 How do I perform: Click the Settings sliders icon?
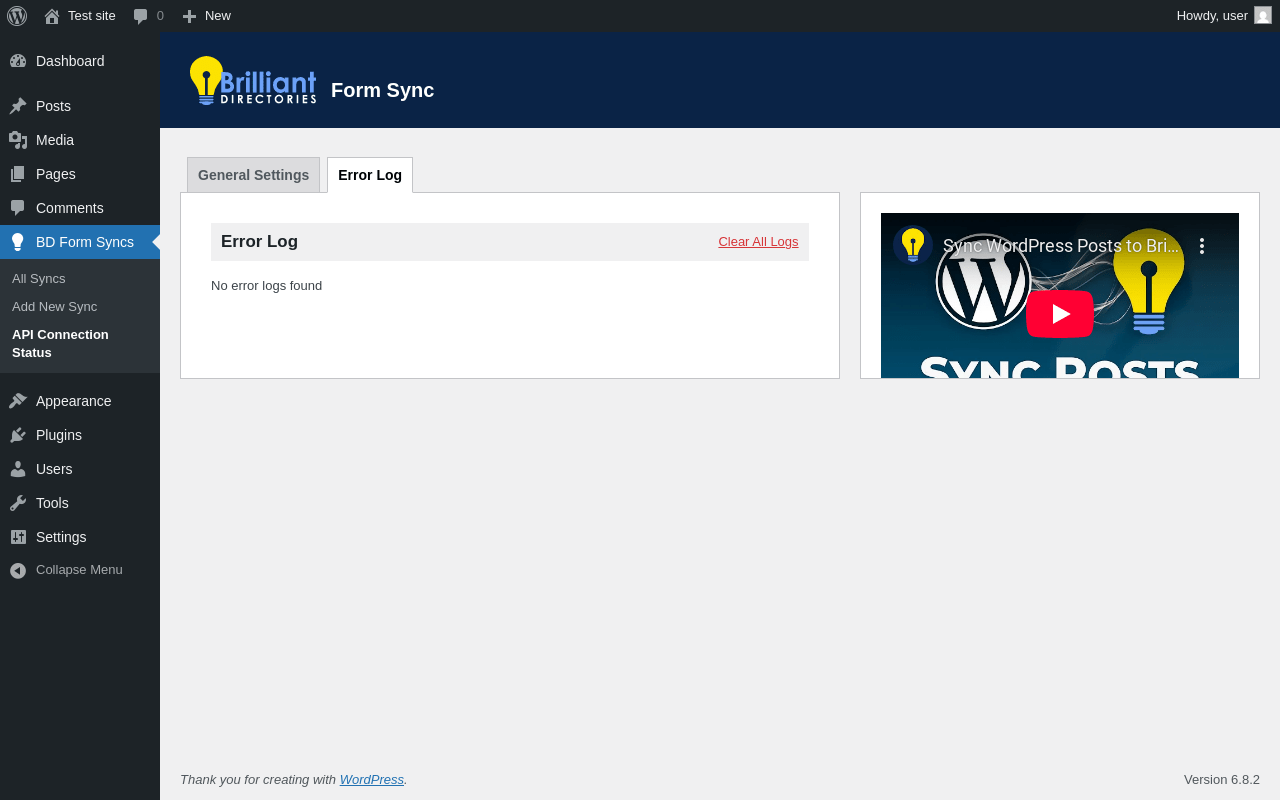[18, 537]
